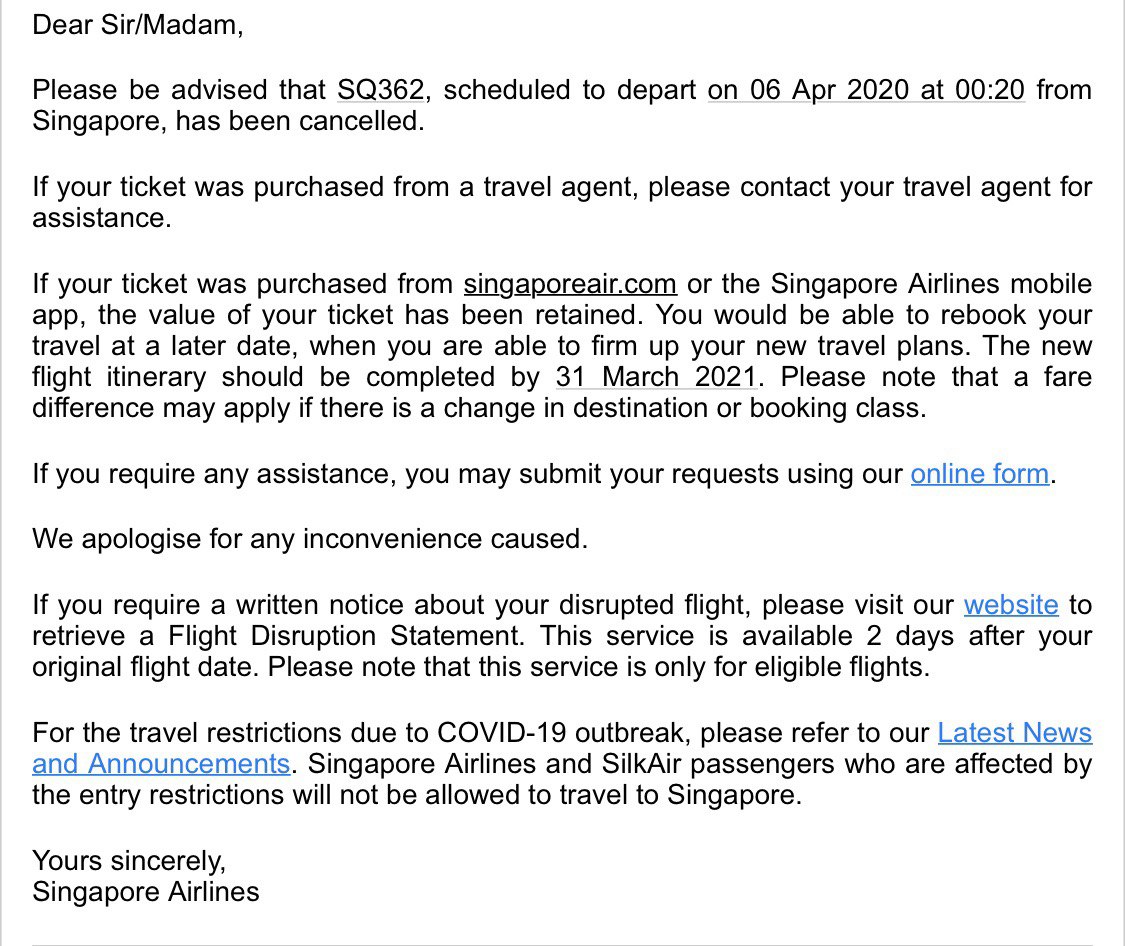Image resolution: width=1125 pixels, height=946 pixels.
Task: Click the 31 March 2021 deadline date
Action: (656, 377)
